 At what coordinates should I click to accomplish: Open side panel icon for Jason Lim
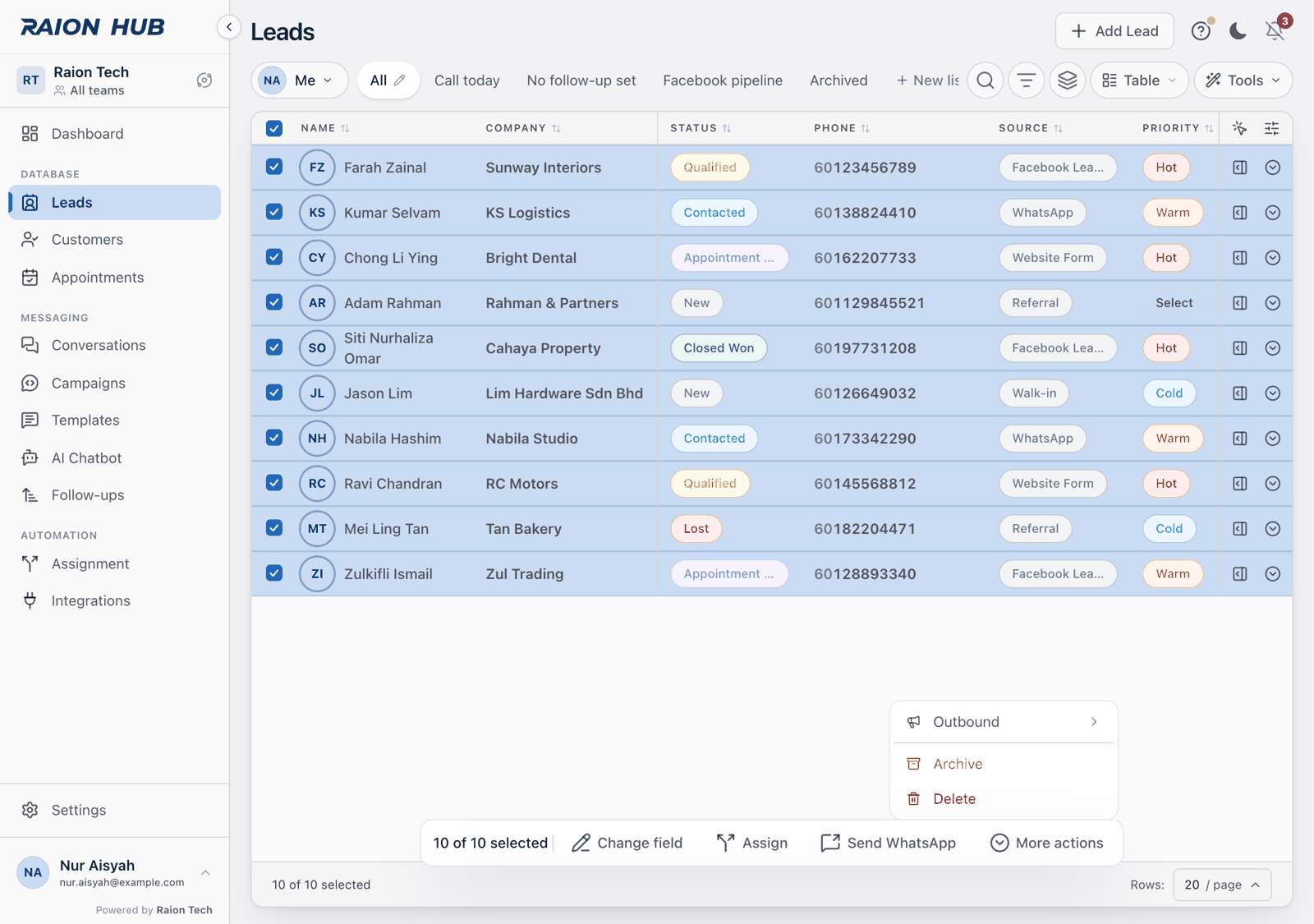pos(1240,393)
